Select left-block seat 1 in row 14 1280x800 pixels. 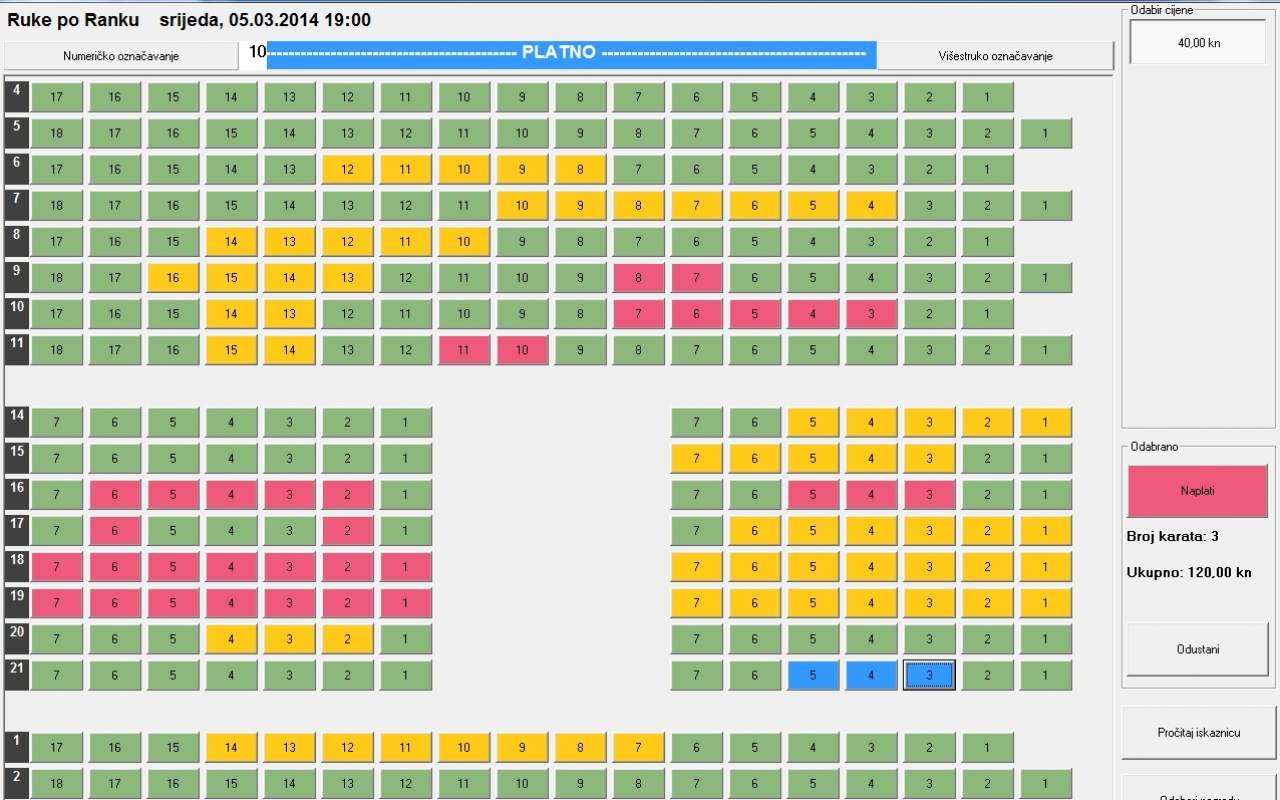[x=405, y=422]
